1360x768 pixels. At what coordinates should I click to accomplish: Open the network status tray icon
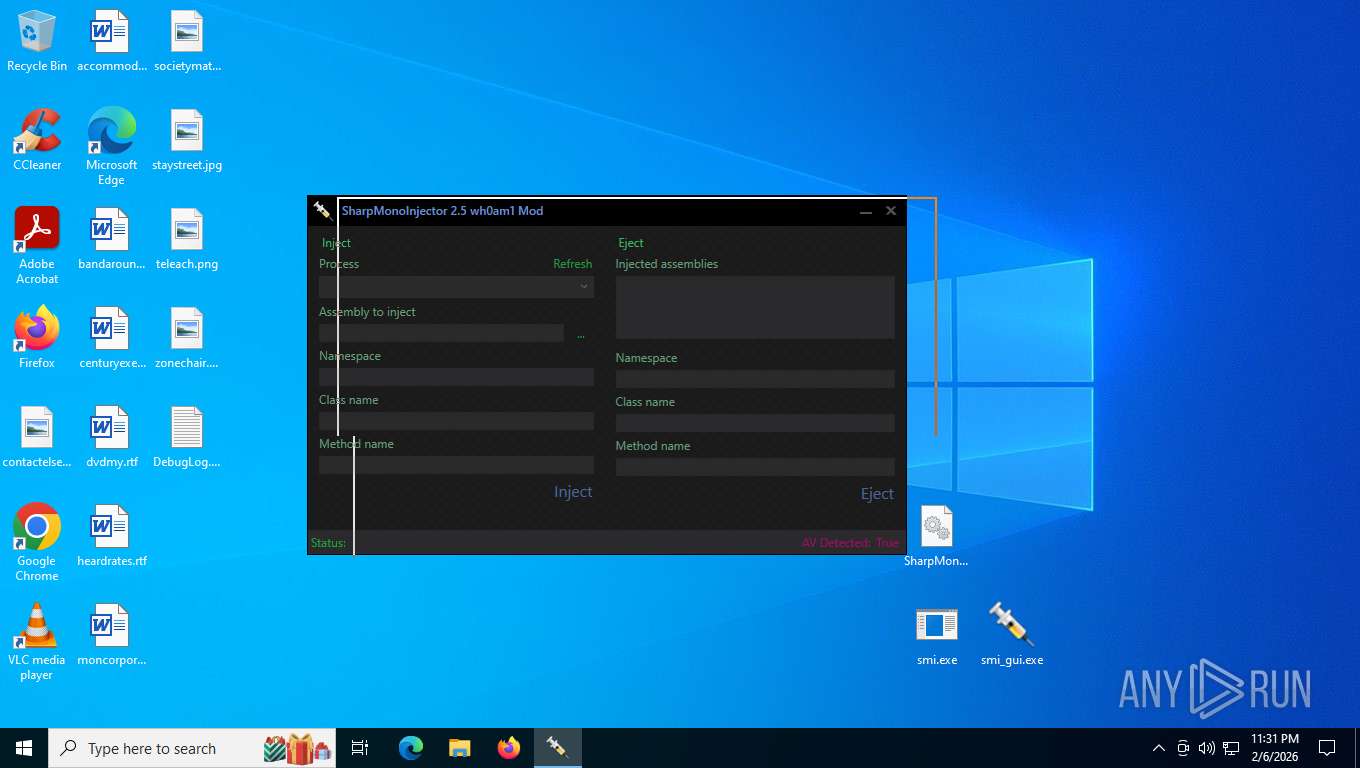pyautogui.click(x=1231, y=748)
